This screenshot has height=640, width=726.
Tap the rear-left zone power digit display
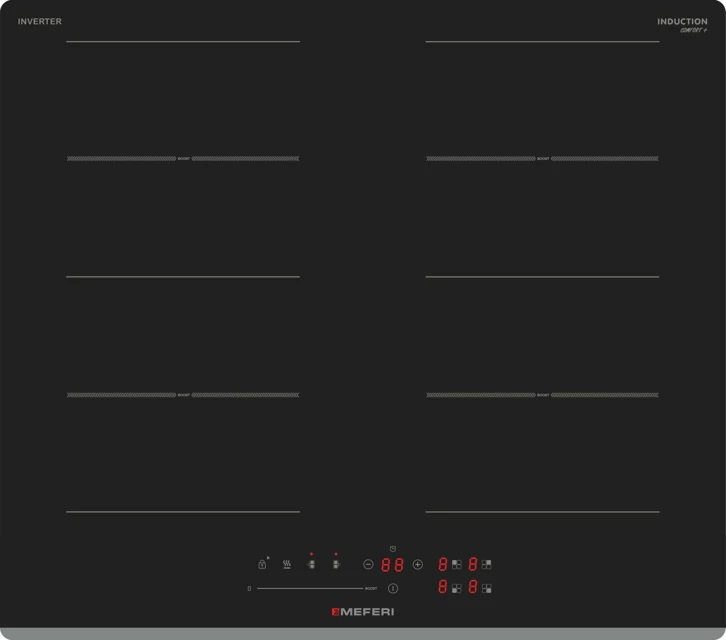[x=443, y=564]
